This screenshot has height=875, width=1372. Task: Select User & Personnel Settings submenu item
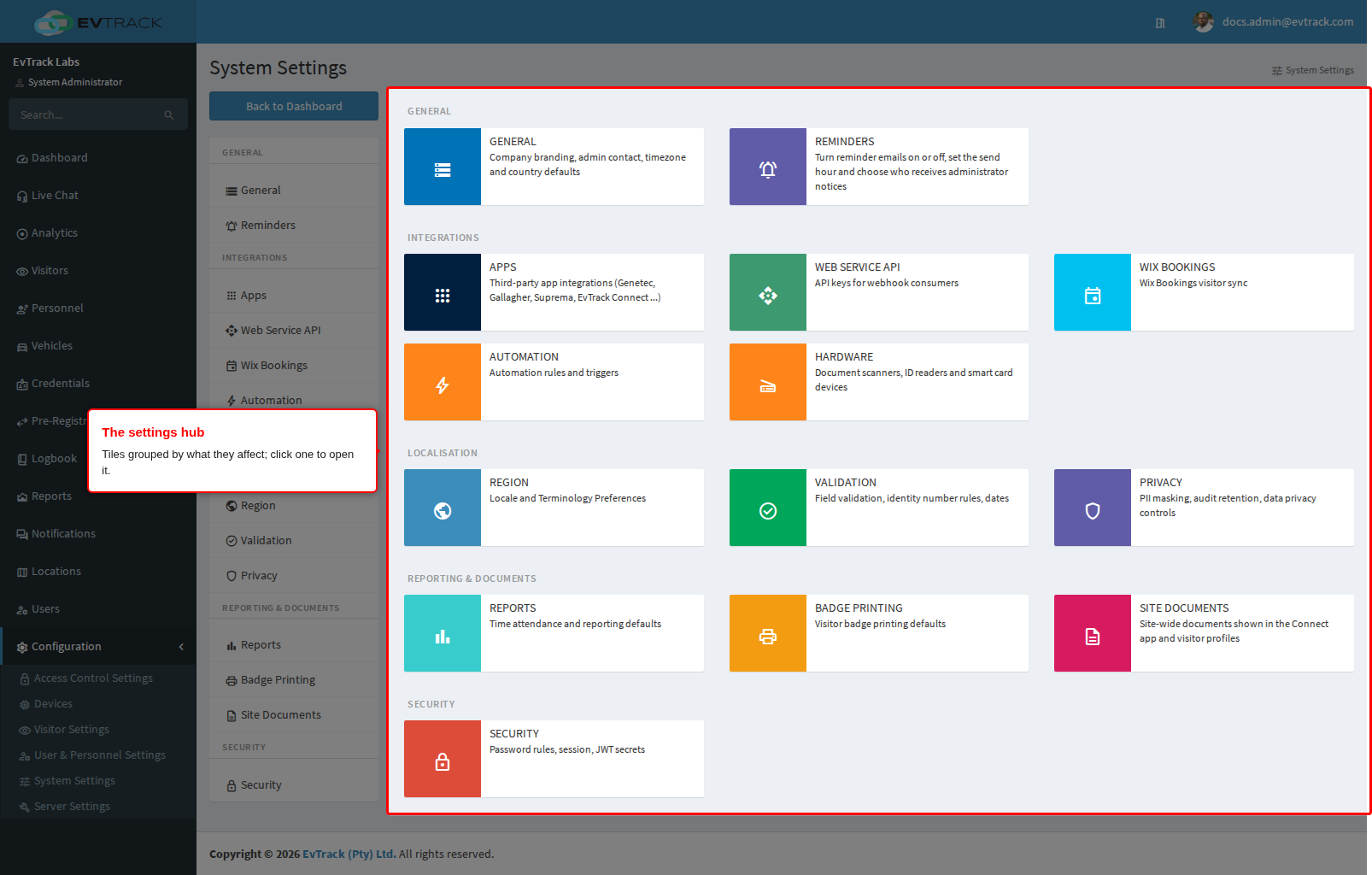[x=98, y=755]
